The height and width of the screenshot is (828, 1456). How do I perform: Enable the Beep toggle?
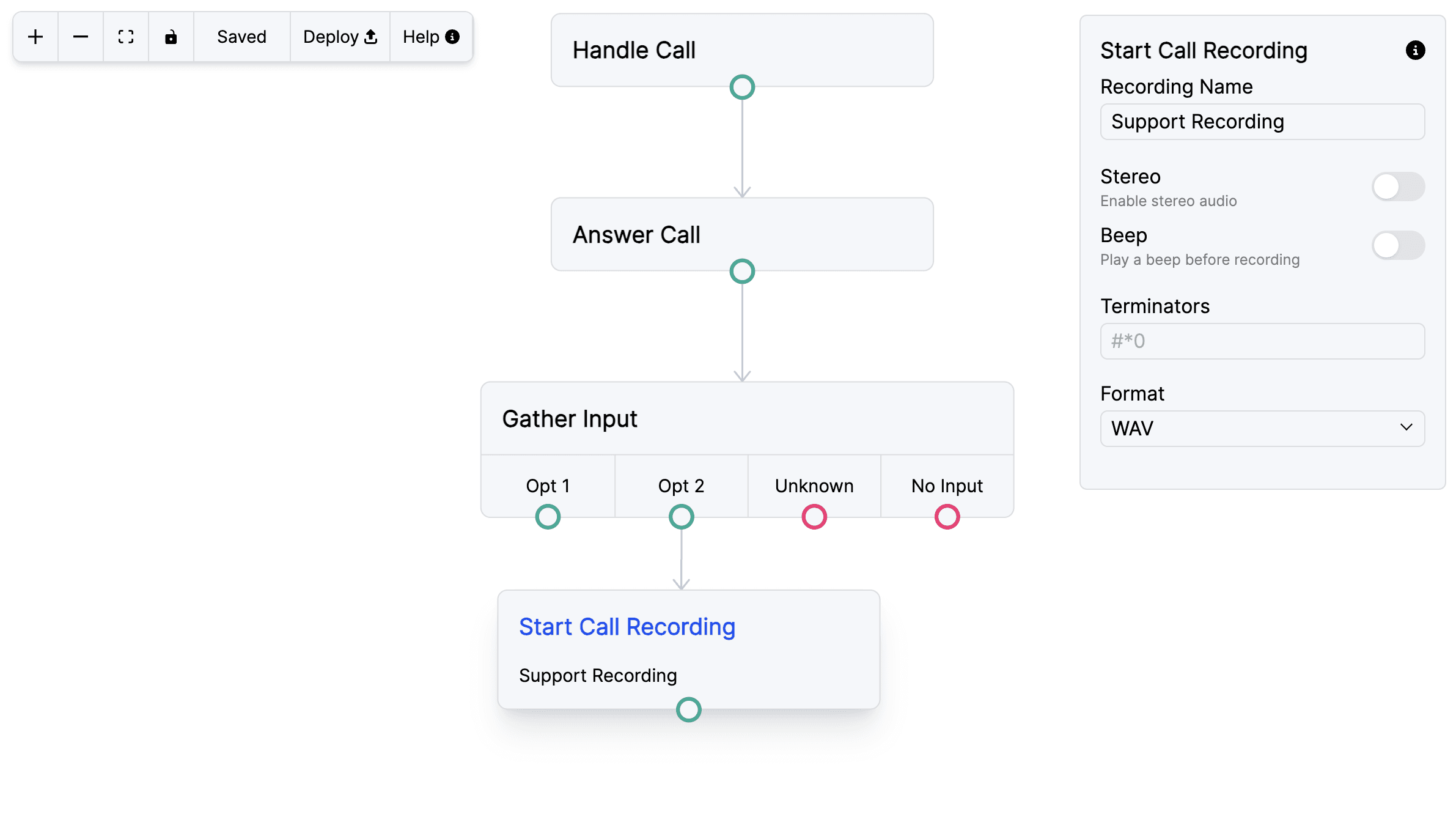(1398, 245)
